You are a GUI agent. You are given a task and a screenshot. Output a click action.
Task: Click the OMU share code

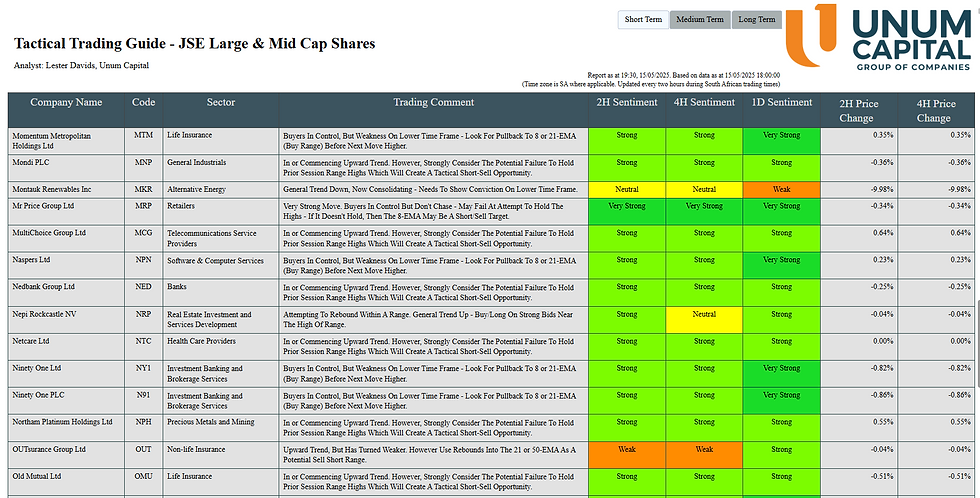pos(143,476)
